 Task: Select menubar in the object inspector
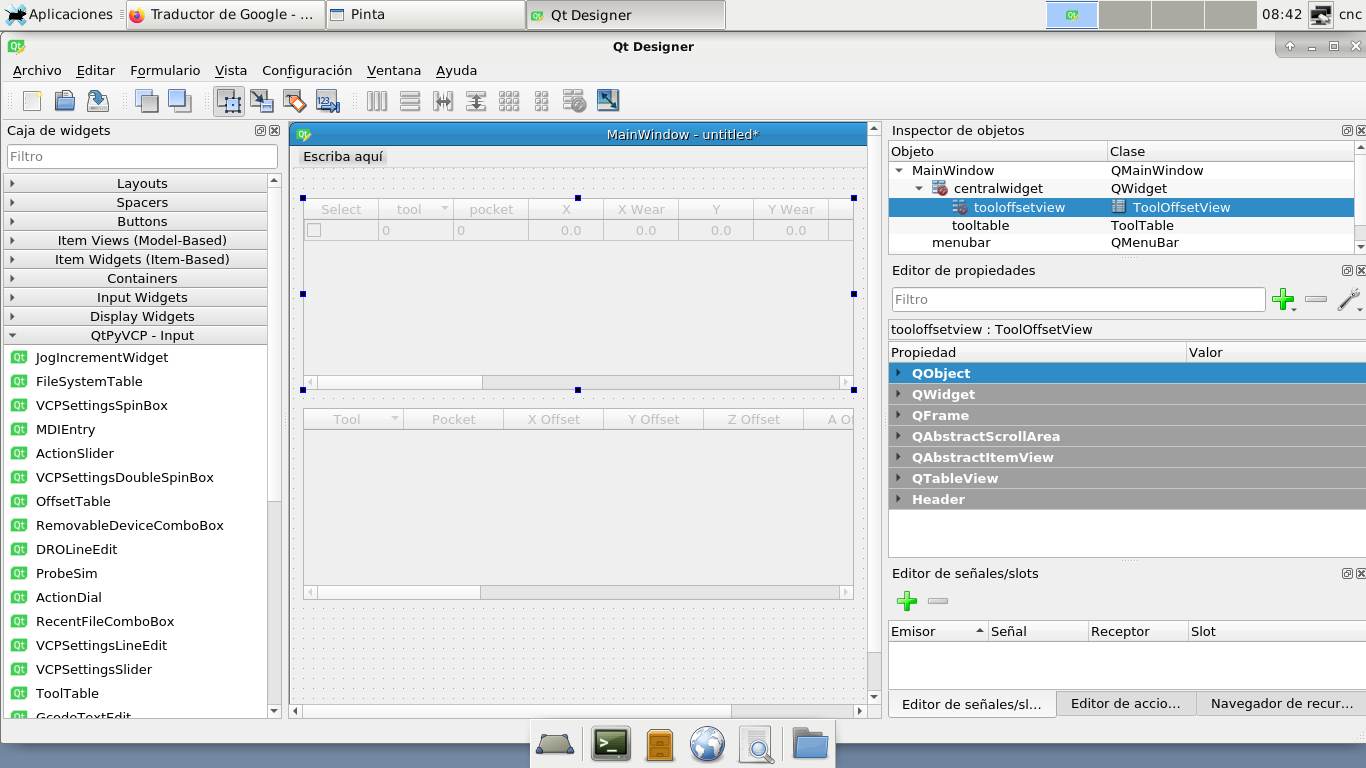coord(961,243)
